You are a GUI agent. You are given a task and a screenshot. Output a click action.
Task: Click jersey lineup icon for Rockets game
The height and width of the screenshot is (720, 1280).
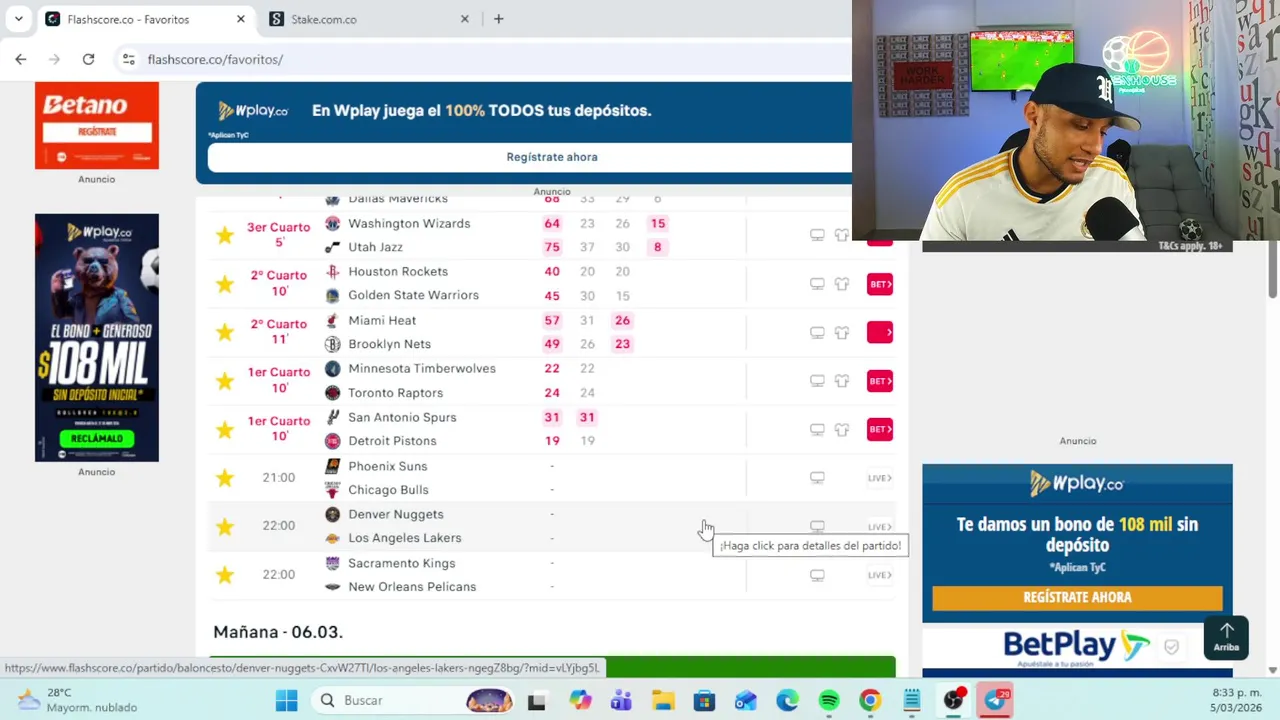click(842, 284)
